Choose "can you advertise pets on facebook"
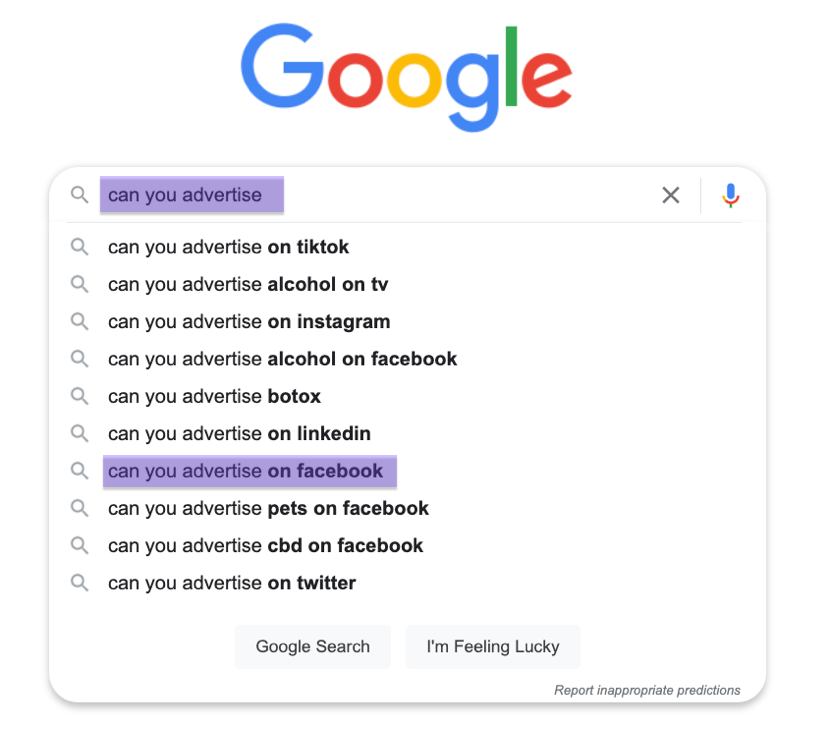The image size is (831, 729). (268, 508)
